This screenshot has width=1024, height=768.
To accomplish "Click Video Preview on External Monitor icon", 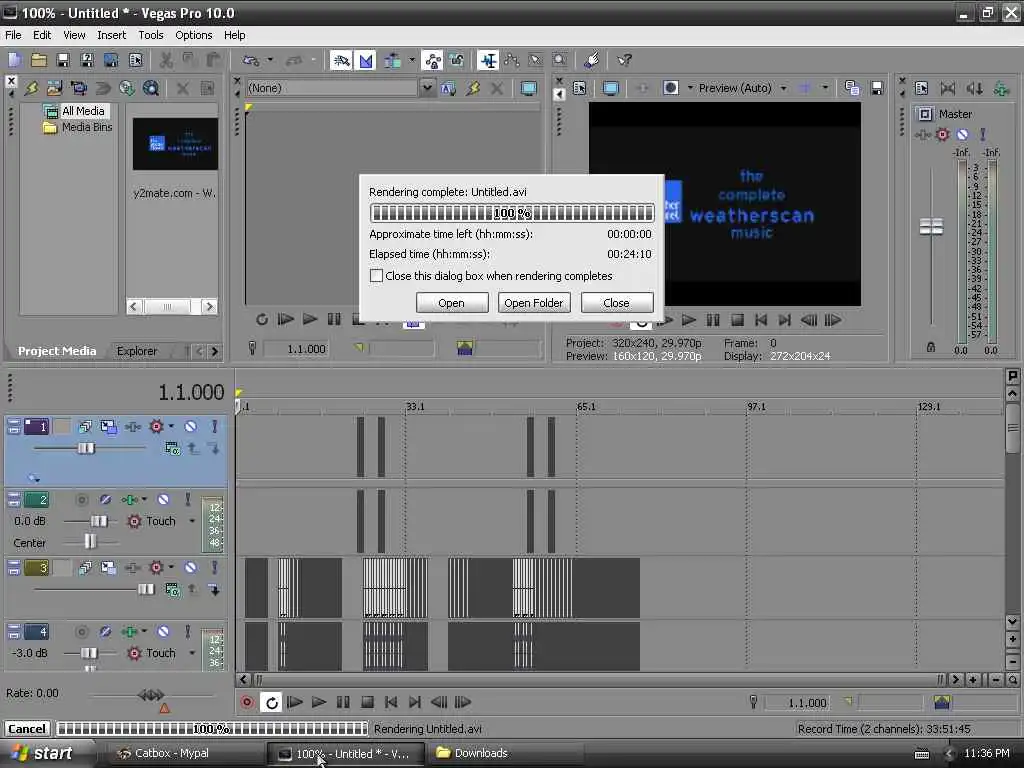I will [x=611, y=88].
